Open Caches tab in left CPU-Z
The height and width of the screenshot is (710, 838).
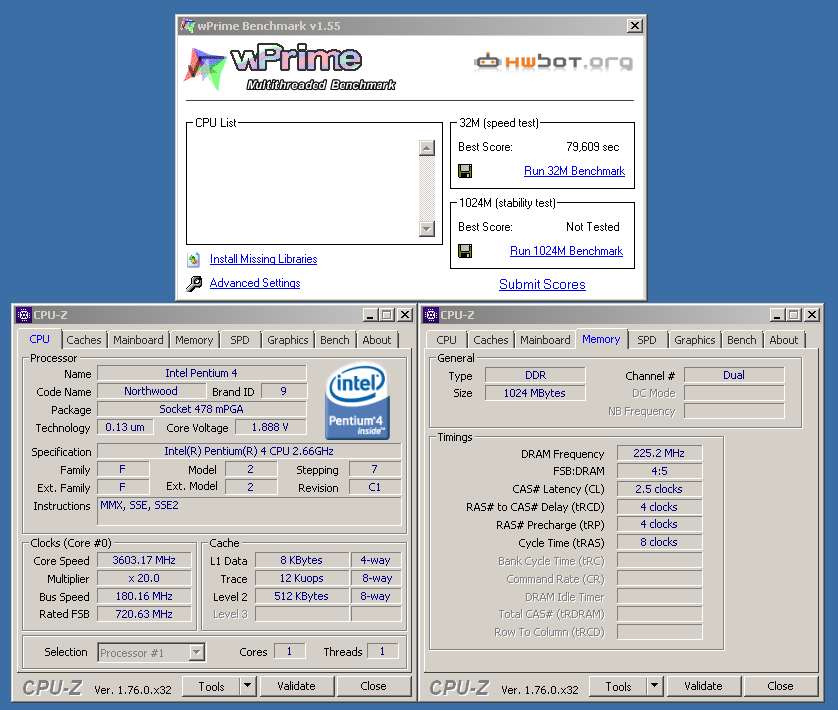tap(84, 340)
